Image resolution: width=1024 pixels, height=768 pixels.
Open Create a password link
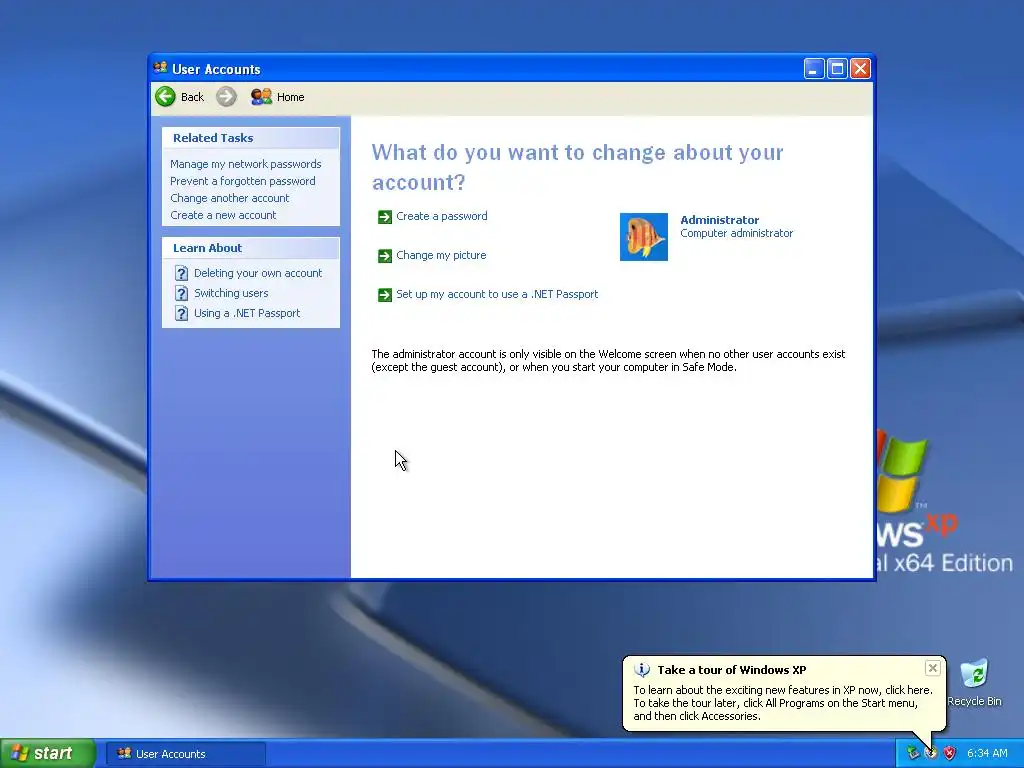[x=441, y=216]
